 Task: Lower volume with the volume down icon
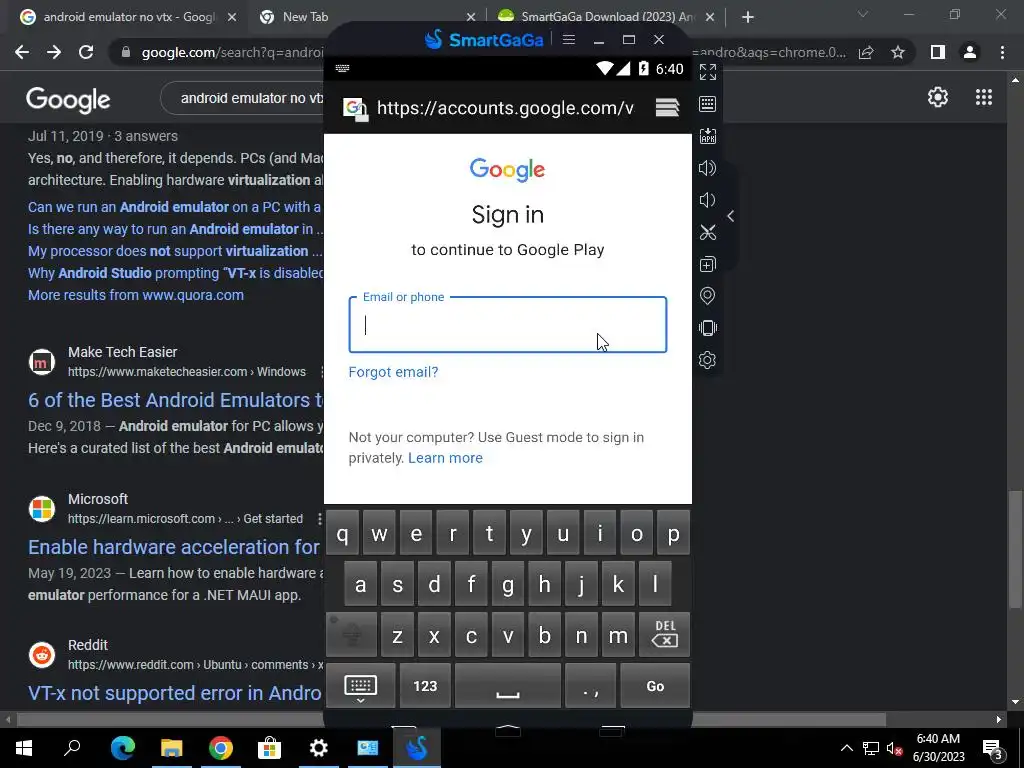(x=708, y=200)
